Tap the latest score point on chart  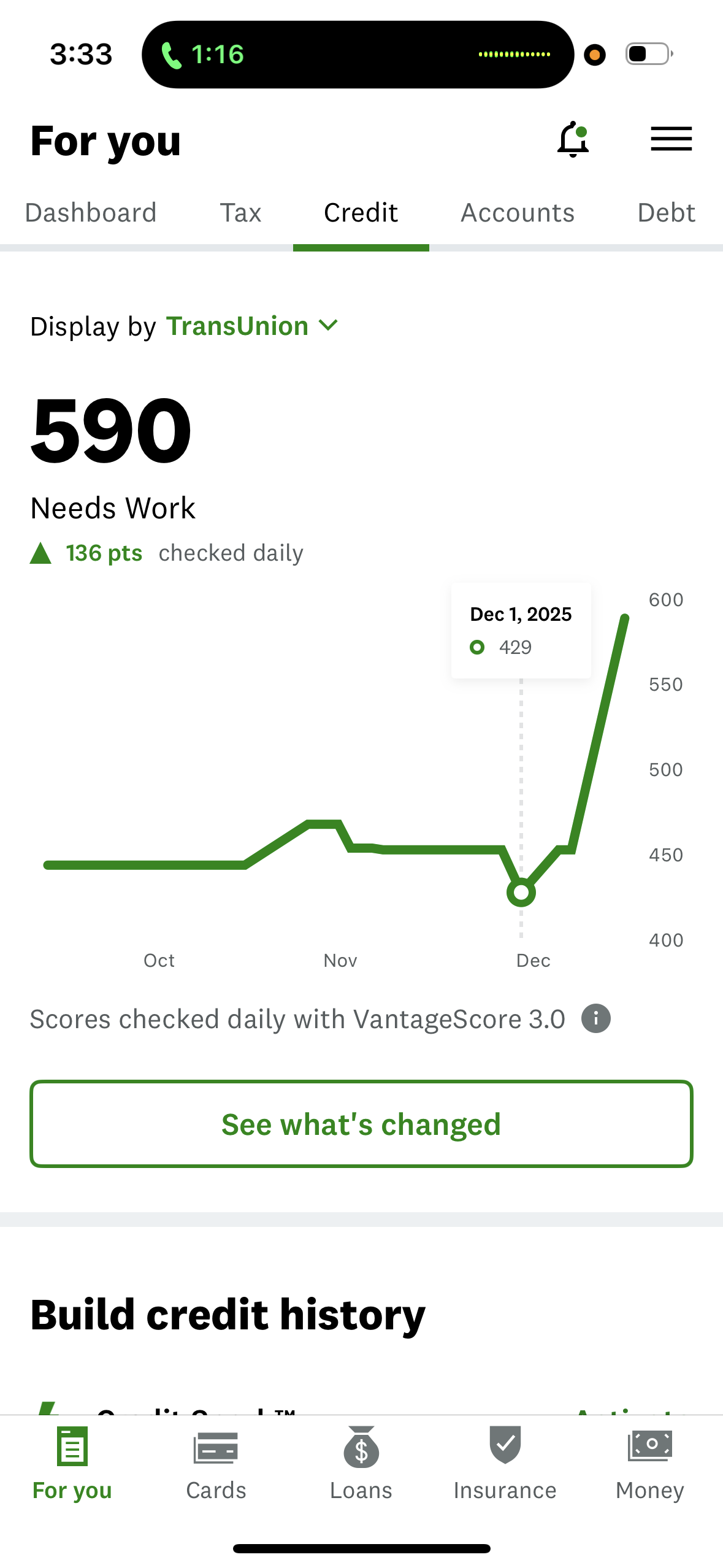(625, 617)
